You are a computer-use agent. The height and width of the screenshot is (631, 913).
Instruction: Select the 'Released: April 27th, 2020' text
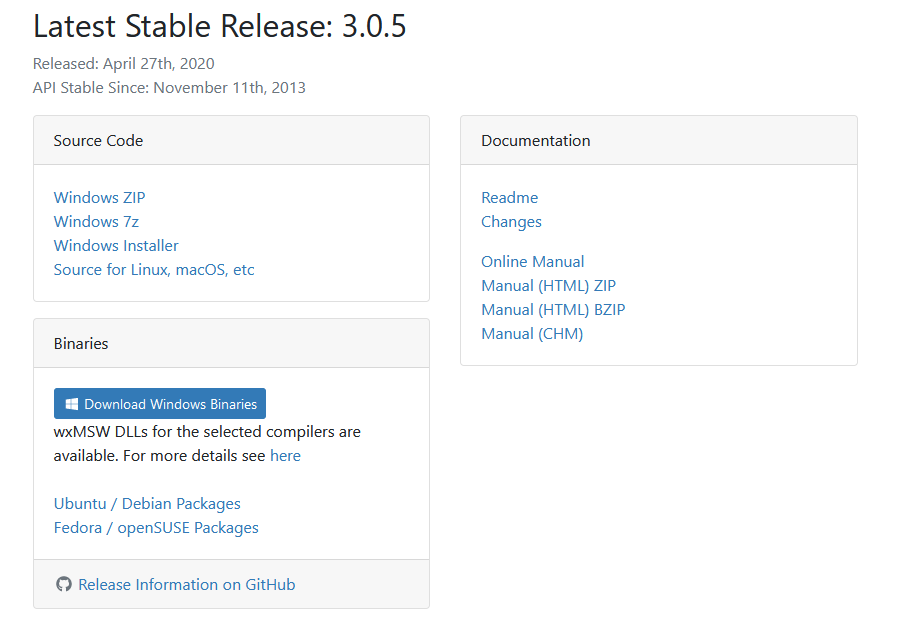click(123, 63)
